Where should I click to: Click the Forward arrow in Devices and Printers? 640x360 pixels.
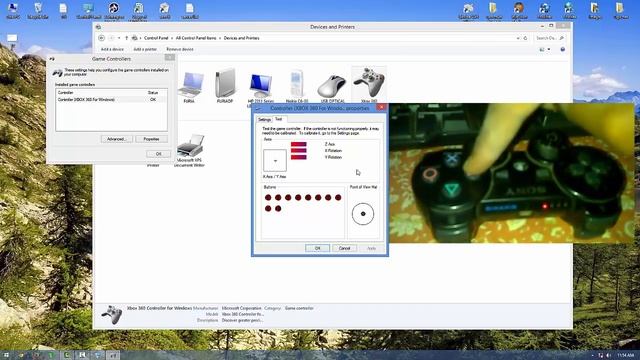(111, 38)
